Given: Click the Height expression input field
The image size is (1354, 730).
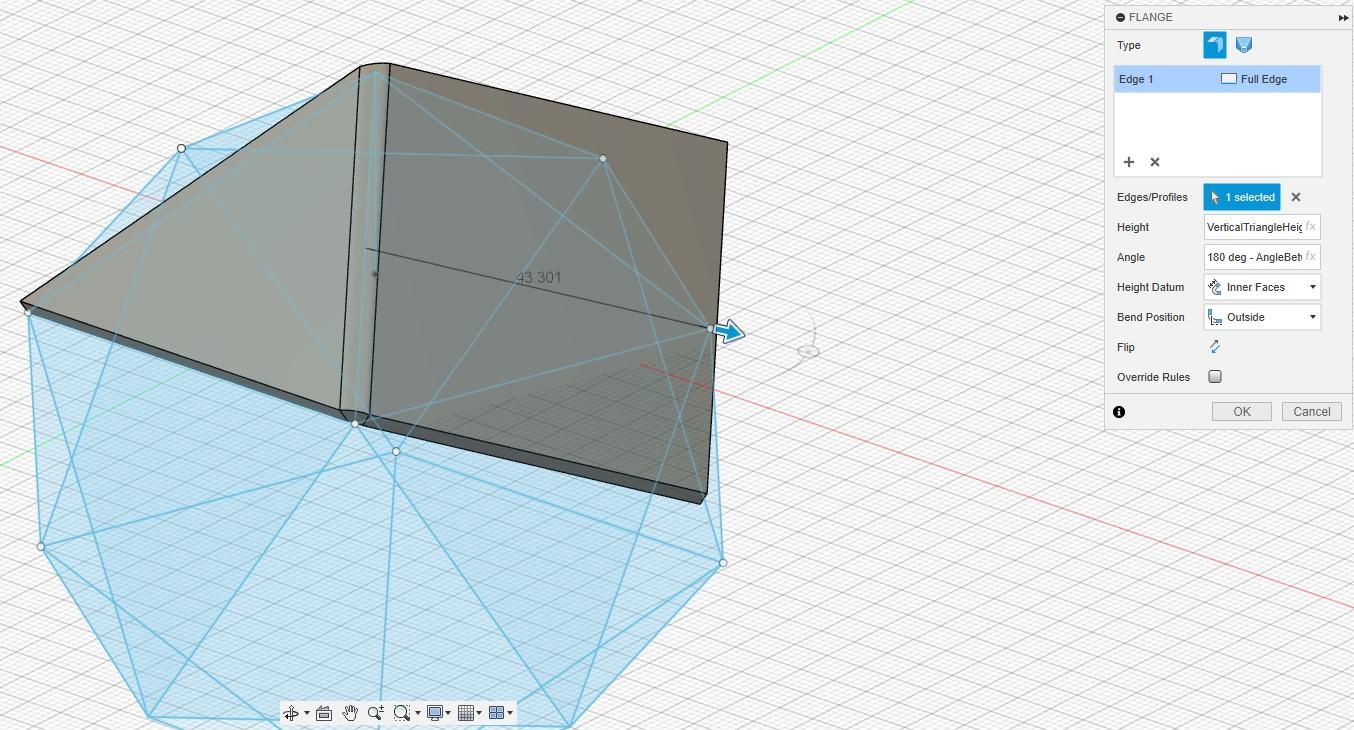Looking at the screenshot, I should (x=1254, y=227).
